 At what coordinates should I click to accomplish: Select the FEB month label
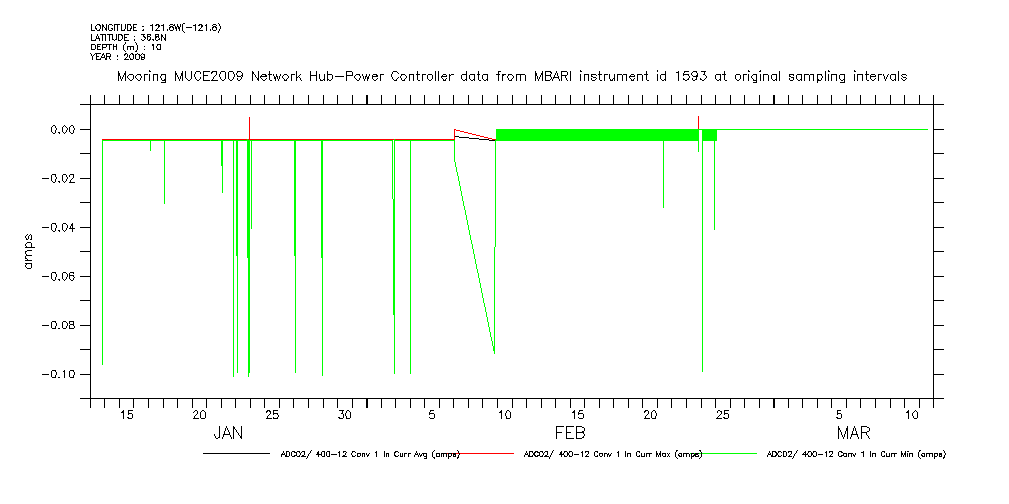tap(569, 434)
